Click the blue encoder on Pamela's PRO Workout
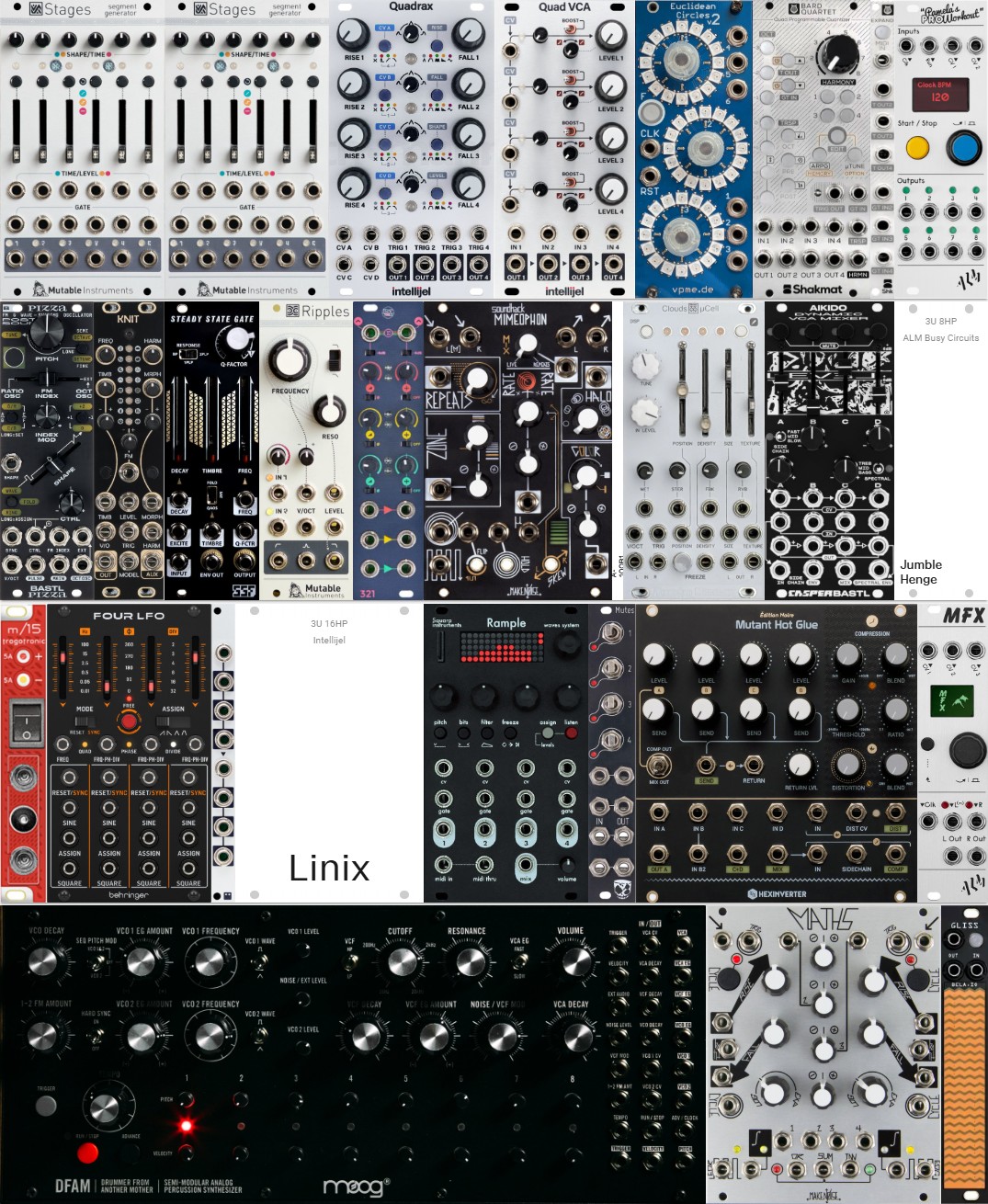Screen dimensions: 988x1204 pos(964,147)
